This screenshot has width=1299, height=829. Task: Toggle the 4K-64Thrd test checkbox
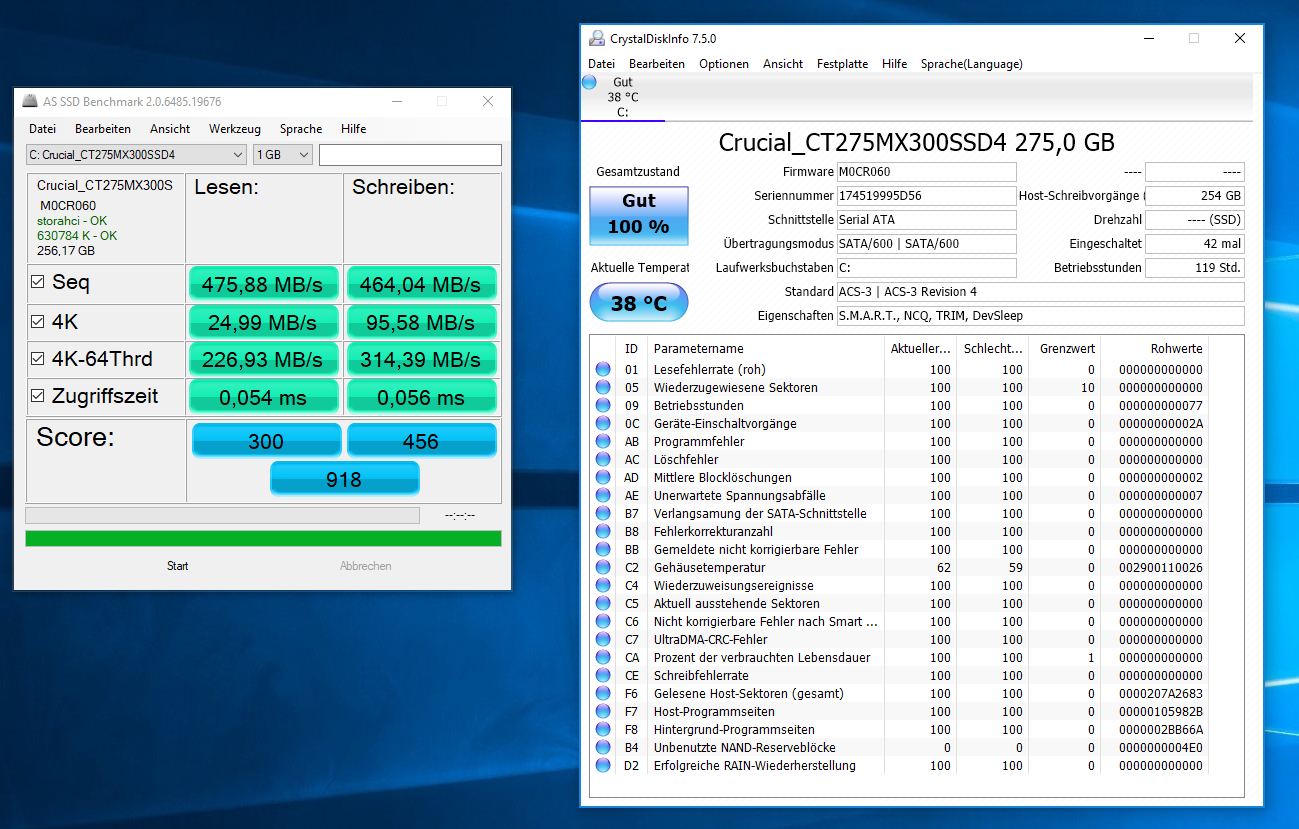pos(38,358)
